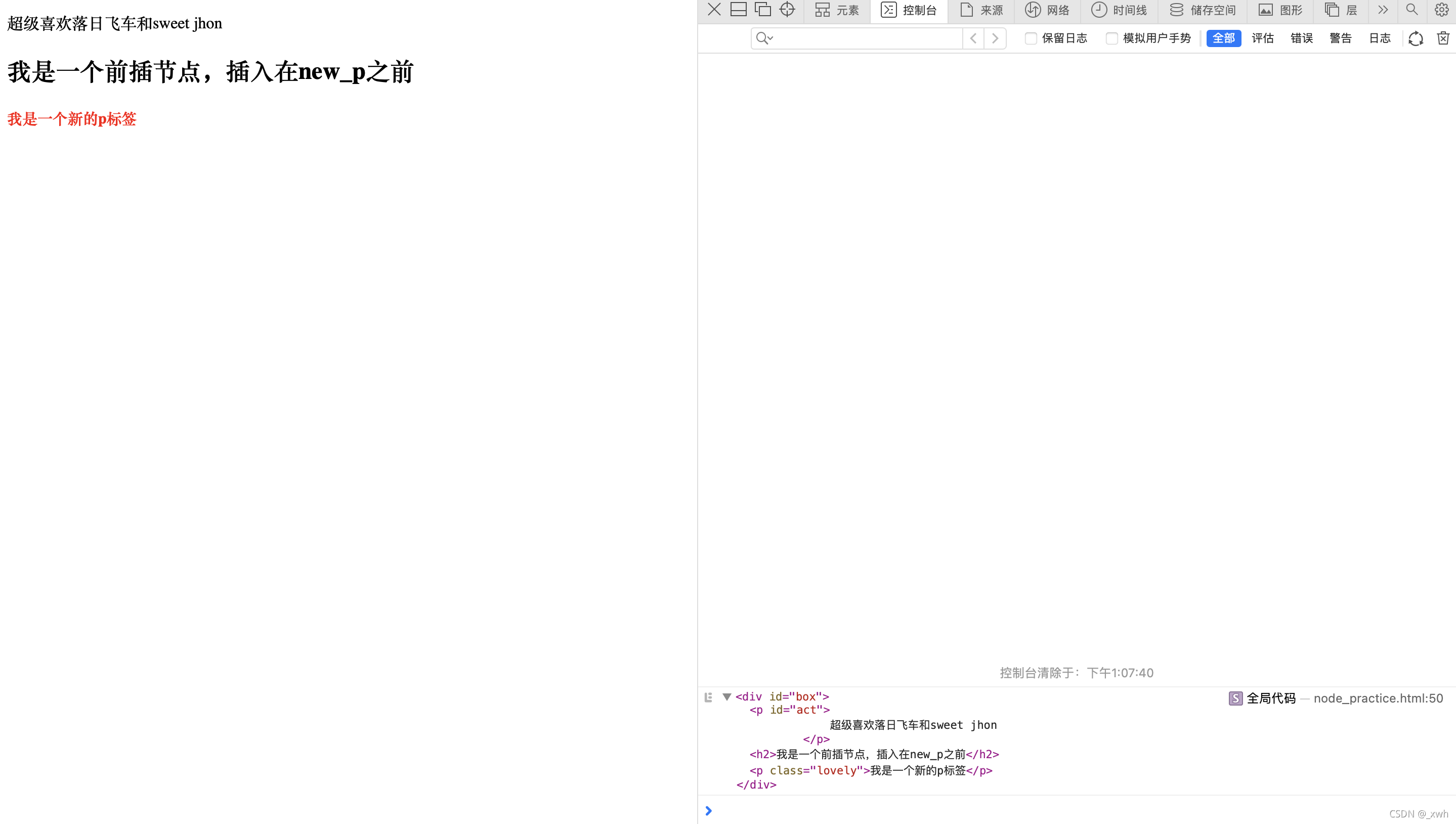Click console text 超级喜欢落日飞车和sweet jhon
The image size is (1456, 824).
[913, 725]
